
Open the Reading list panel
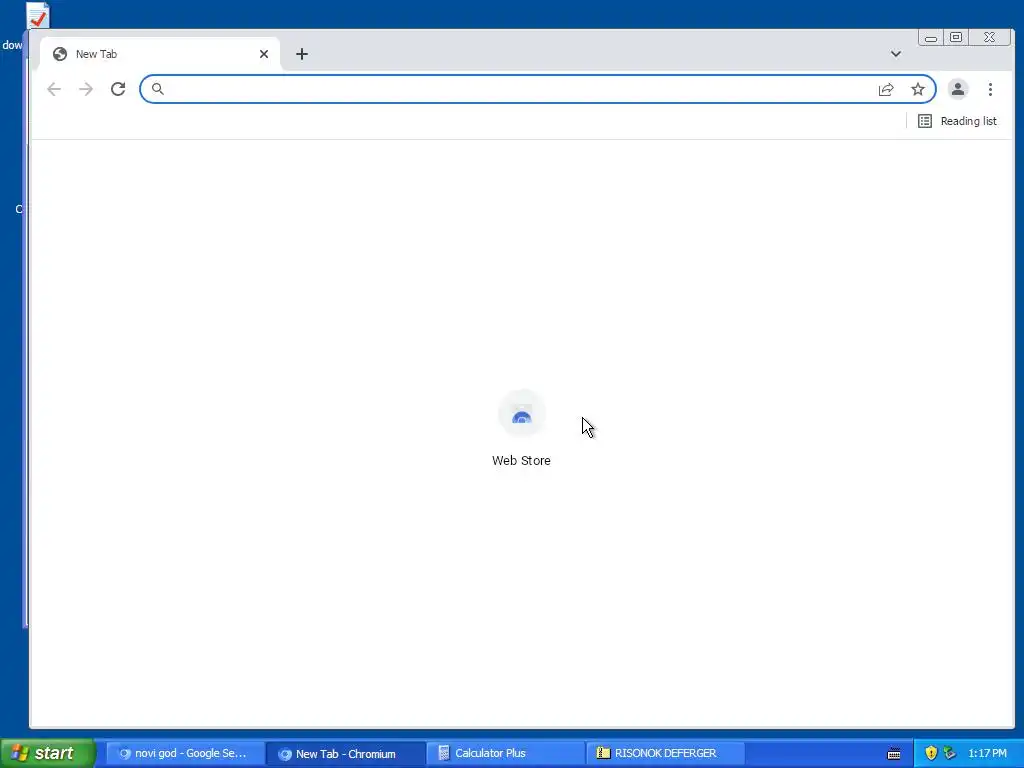tap(957, 121)
